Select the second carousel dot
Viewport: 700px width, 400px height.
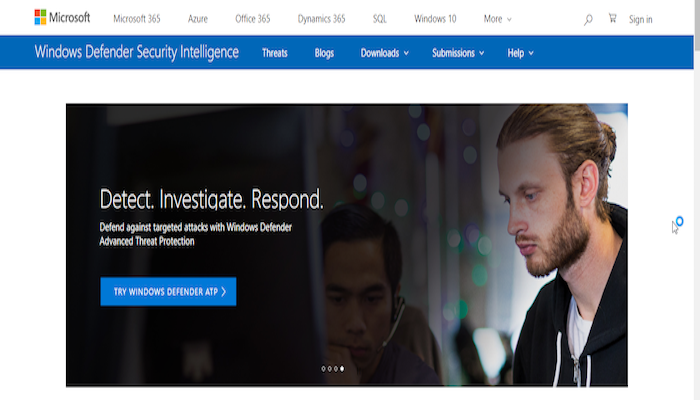tap(329, 369)
